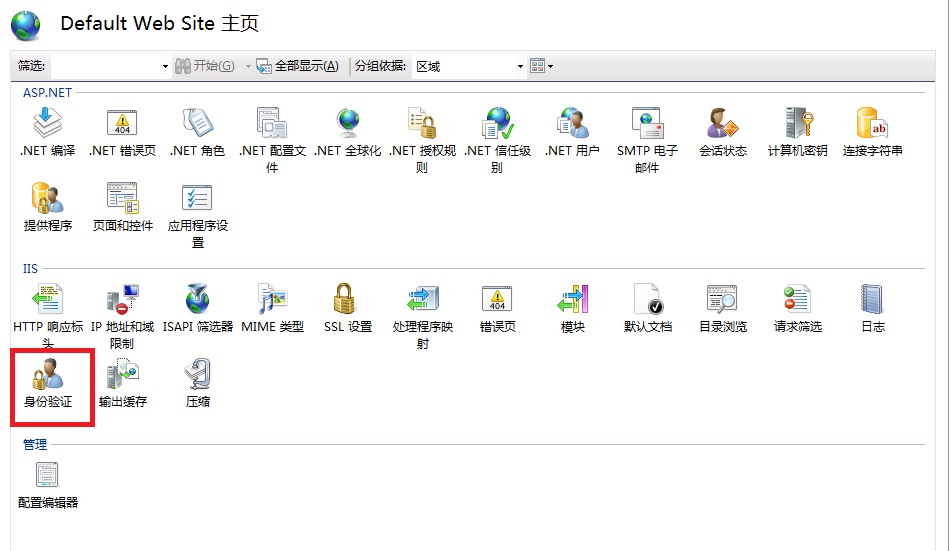
Task: Expand the 筛选 filter dropdown
Action: point(166,66)
